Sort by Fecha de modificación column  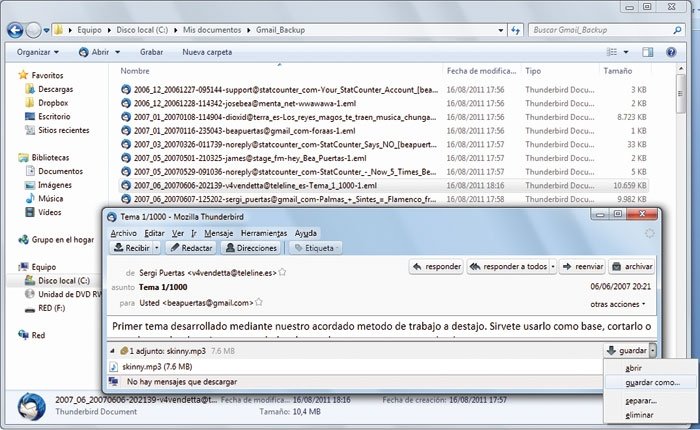(x=481, y=71)
